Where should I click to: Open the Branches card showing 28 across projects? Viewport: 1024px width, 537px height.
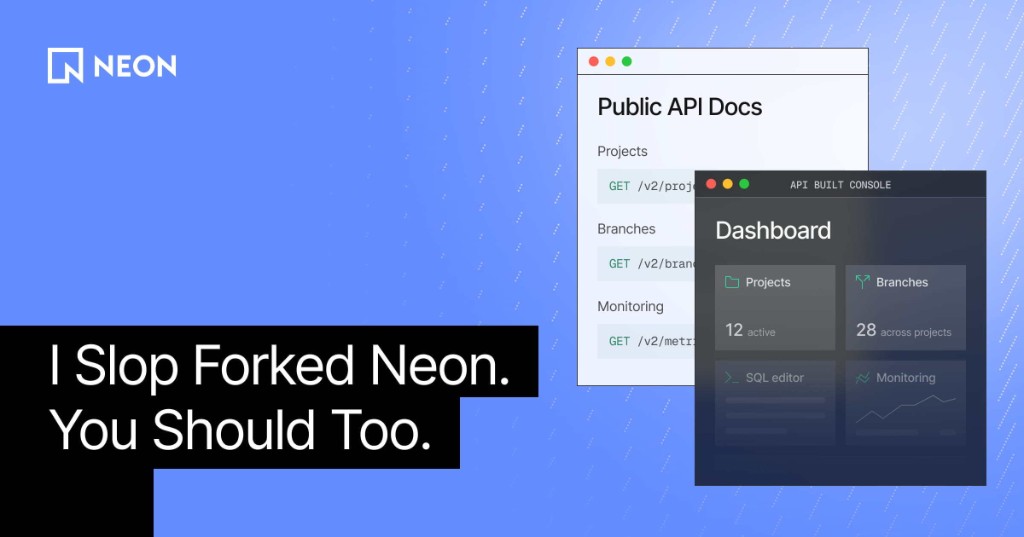[x=906, y=307]
